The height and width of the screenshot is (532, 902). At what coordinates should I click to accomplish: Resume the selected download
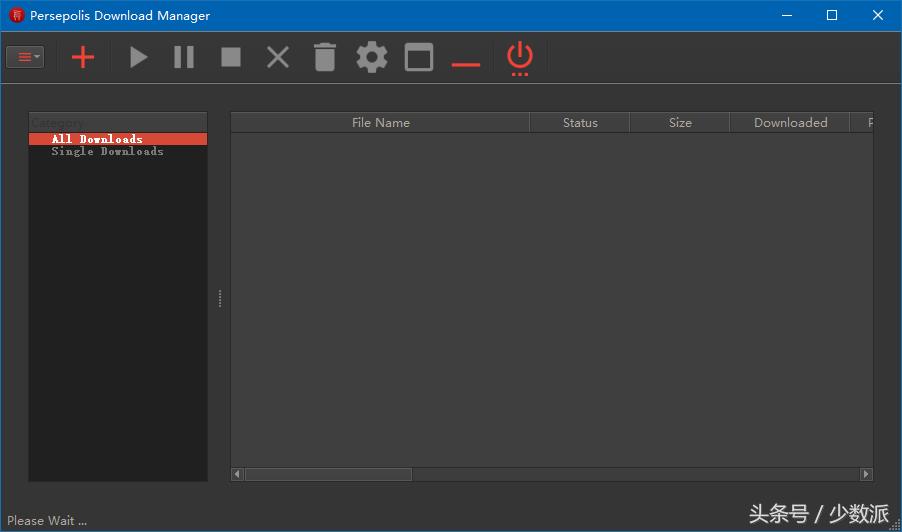pos(138,57)
